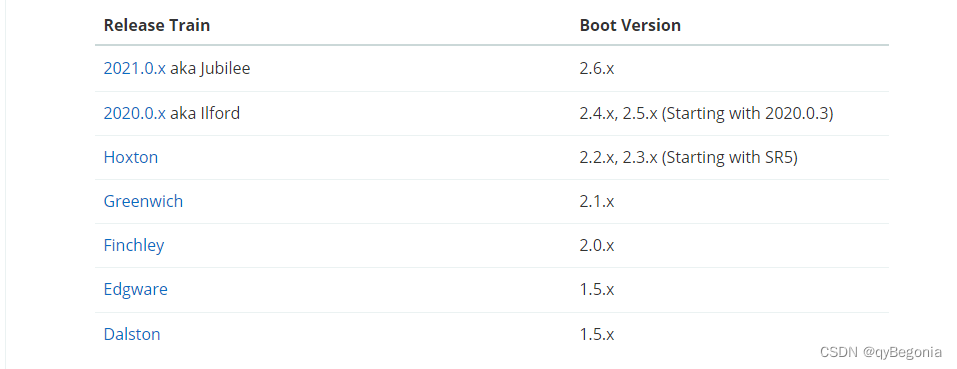Click the 2.4.x, 2.5.x boot version text
957x369 pixels.
pos(619,113)
